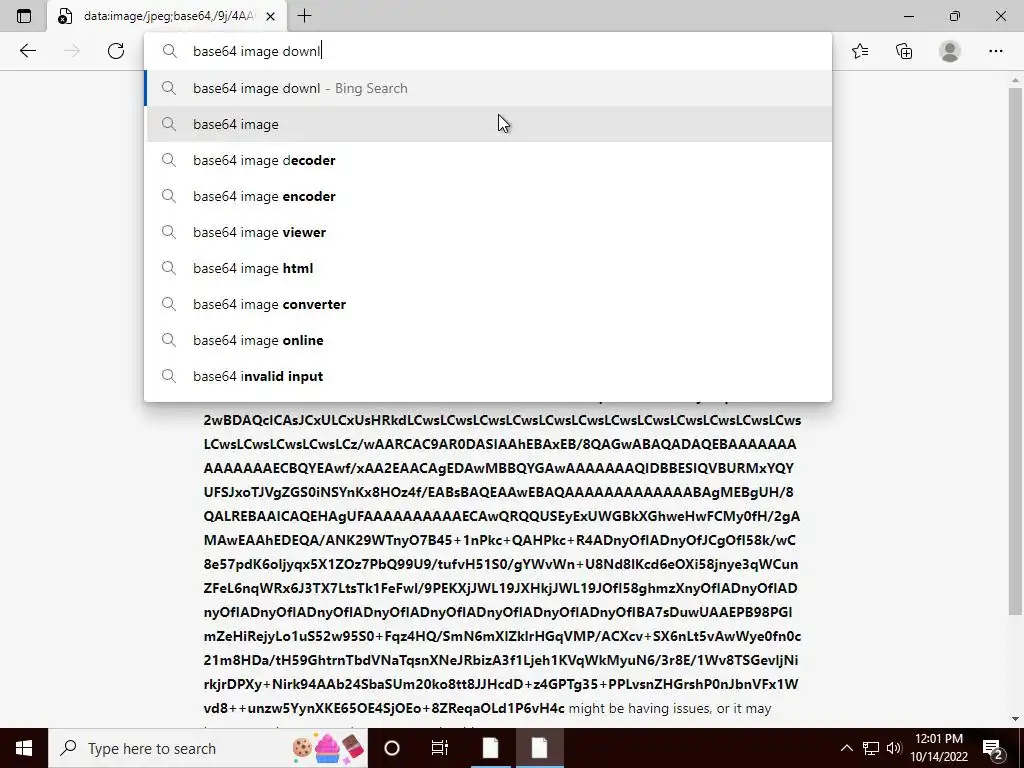
Task: Click the scrollbar down arrow
Action: click(x=1015, y=719)
